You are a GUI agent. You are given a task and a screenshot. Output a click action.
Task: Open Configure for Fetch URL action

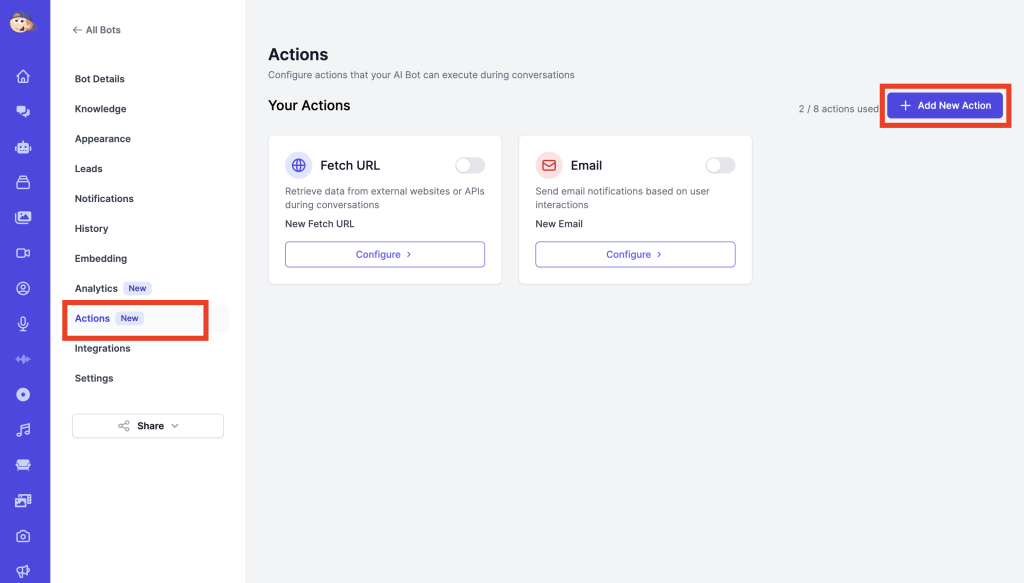[x=384, y=255]
